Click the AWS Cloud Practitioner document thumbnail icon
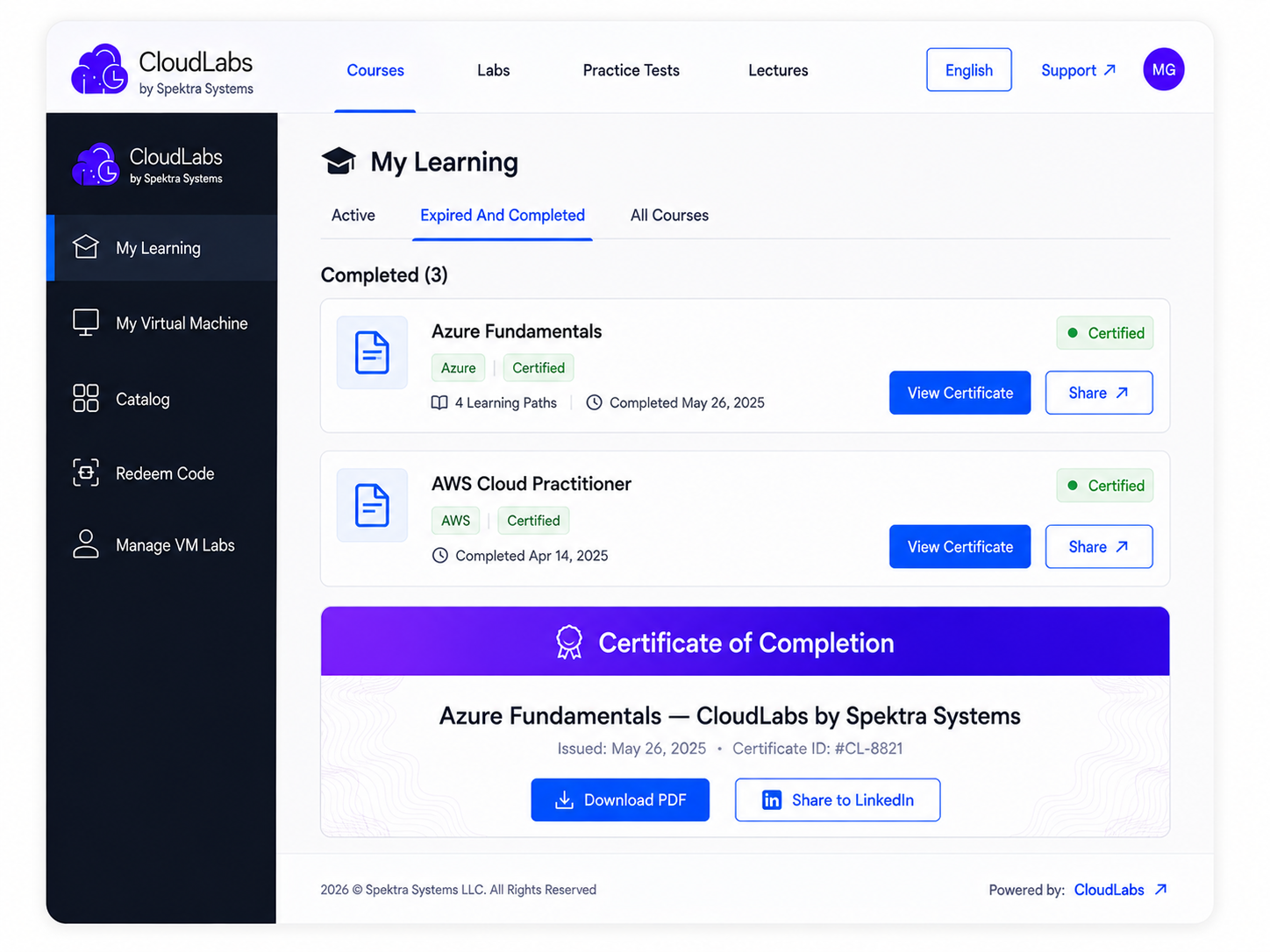 [x=372, y=505]
